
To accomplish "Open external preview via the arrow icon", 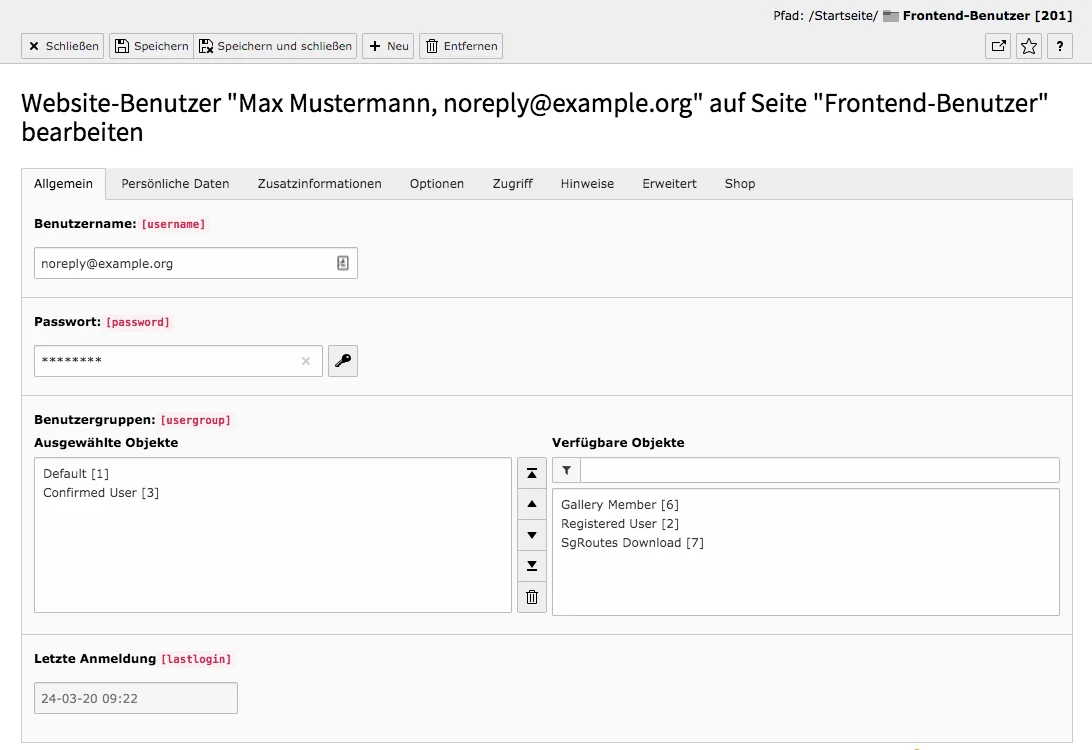I will tap(997, 46).
